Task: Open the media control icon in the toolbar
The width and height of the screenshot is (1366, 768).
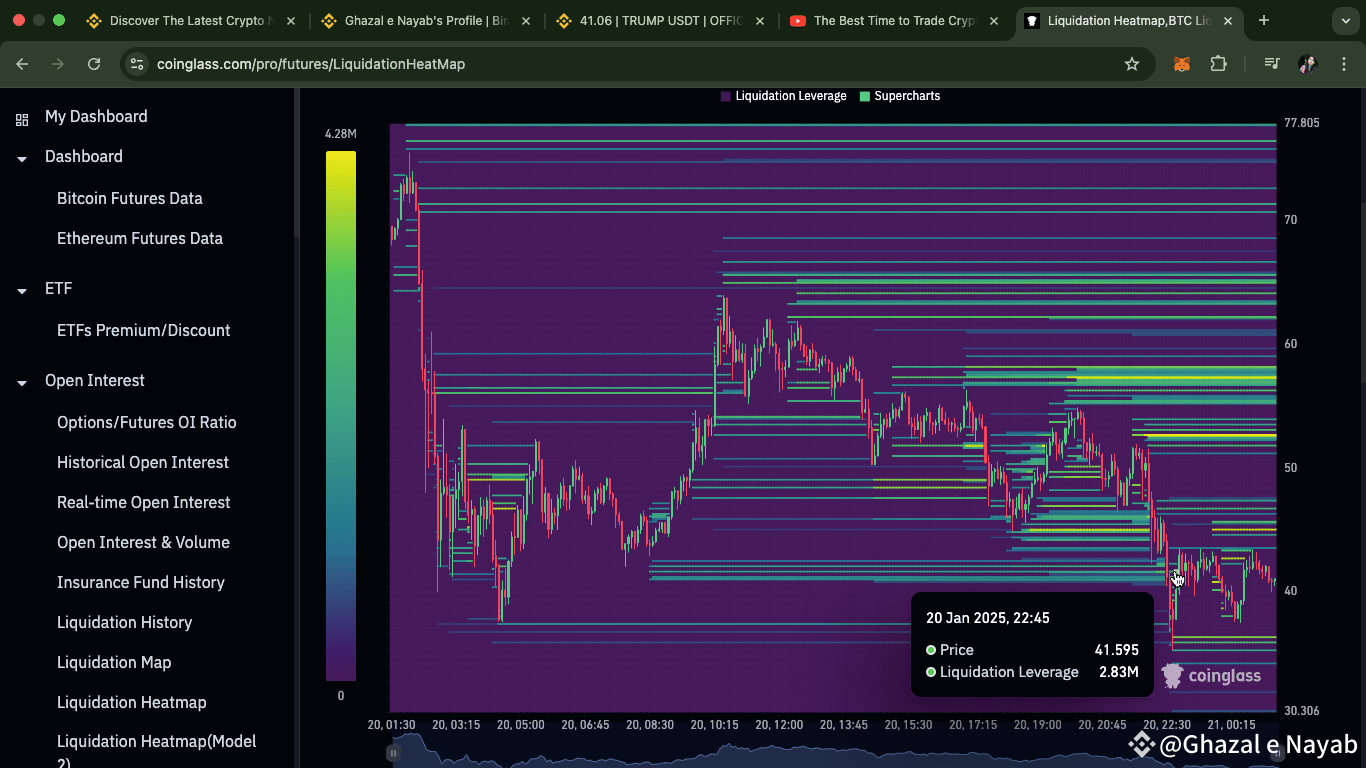Action: pyautogui.click(x=1272, y=64)
